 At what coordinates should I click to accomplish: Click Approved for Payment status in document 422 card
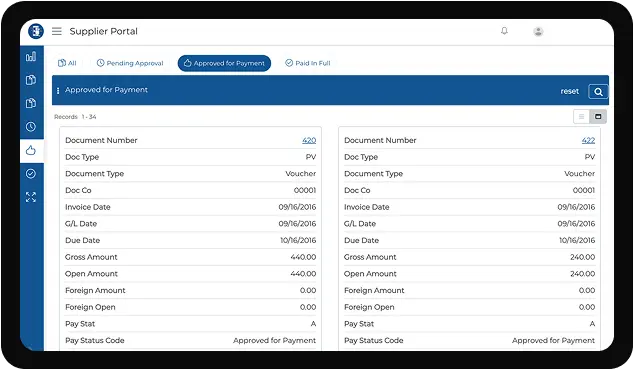[553, 340]
